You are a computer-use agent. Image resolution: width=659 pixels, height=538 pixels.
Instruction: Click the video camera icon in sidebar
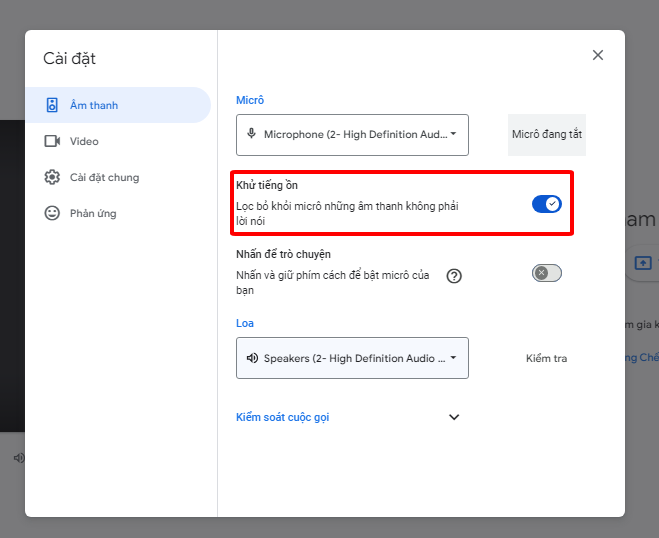(52, 141)
